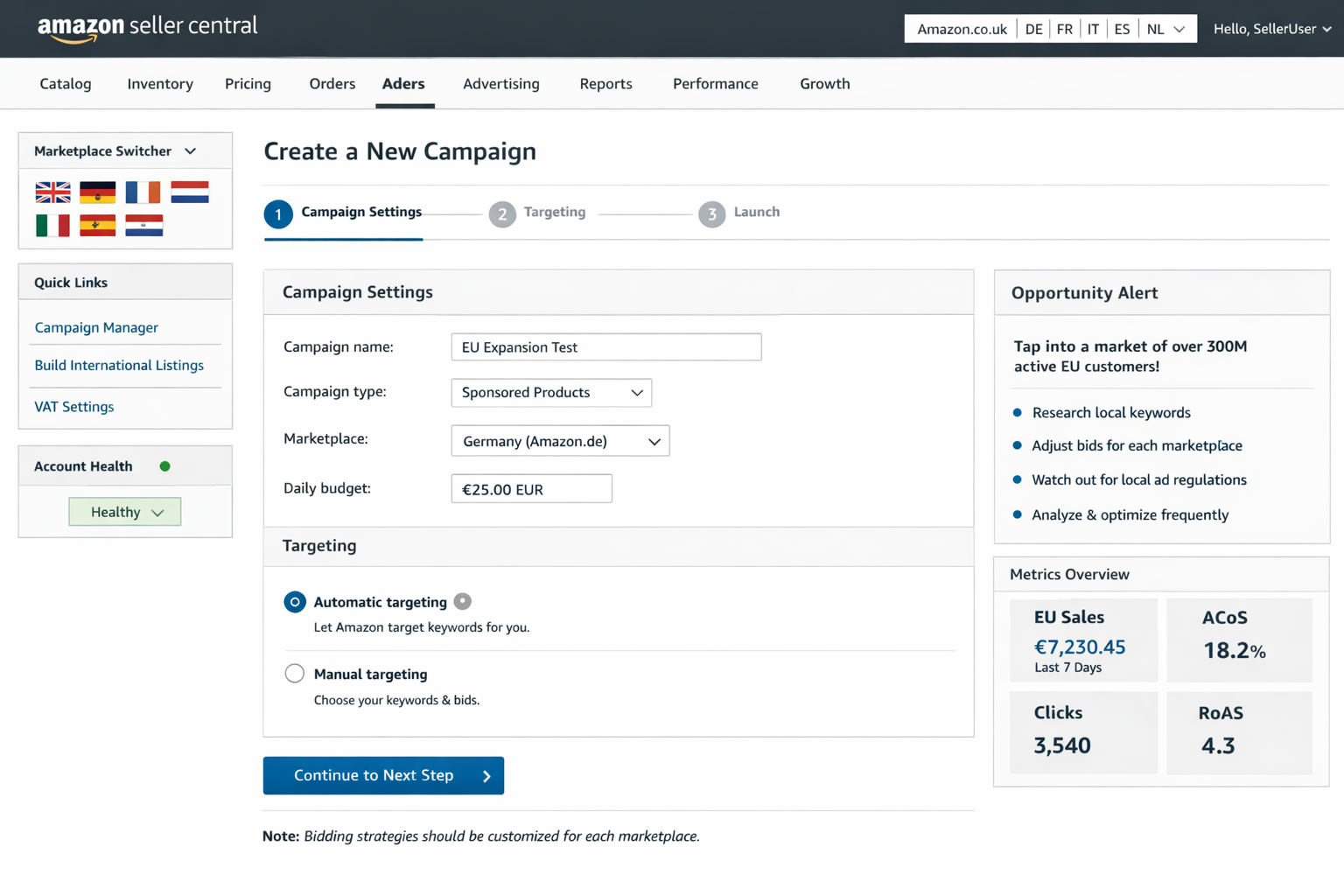This screenshot has width=1344, height=896.
Task: Select the United Kingdom flag
Action: [52, 192]
